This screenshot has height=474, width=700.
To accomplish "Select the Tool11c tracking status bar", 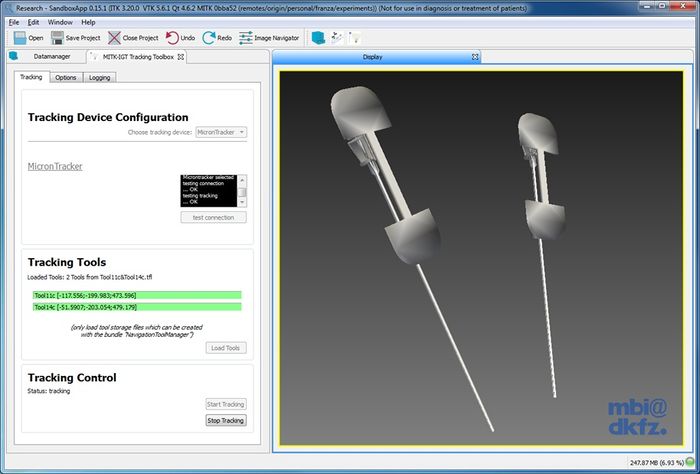I will [137, 295].
